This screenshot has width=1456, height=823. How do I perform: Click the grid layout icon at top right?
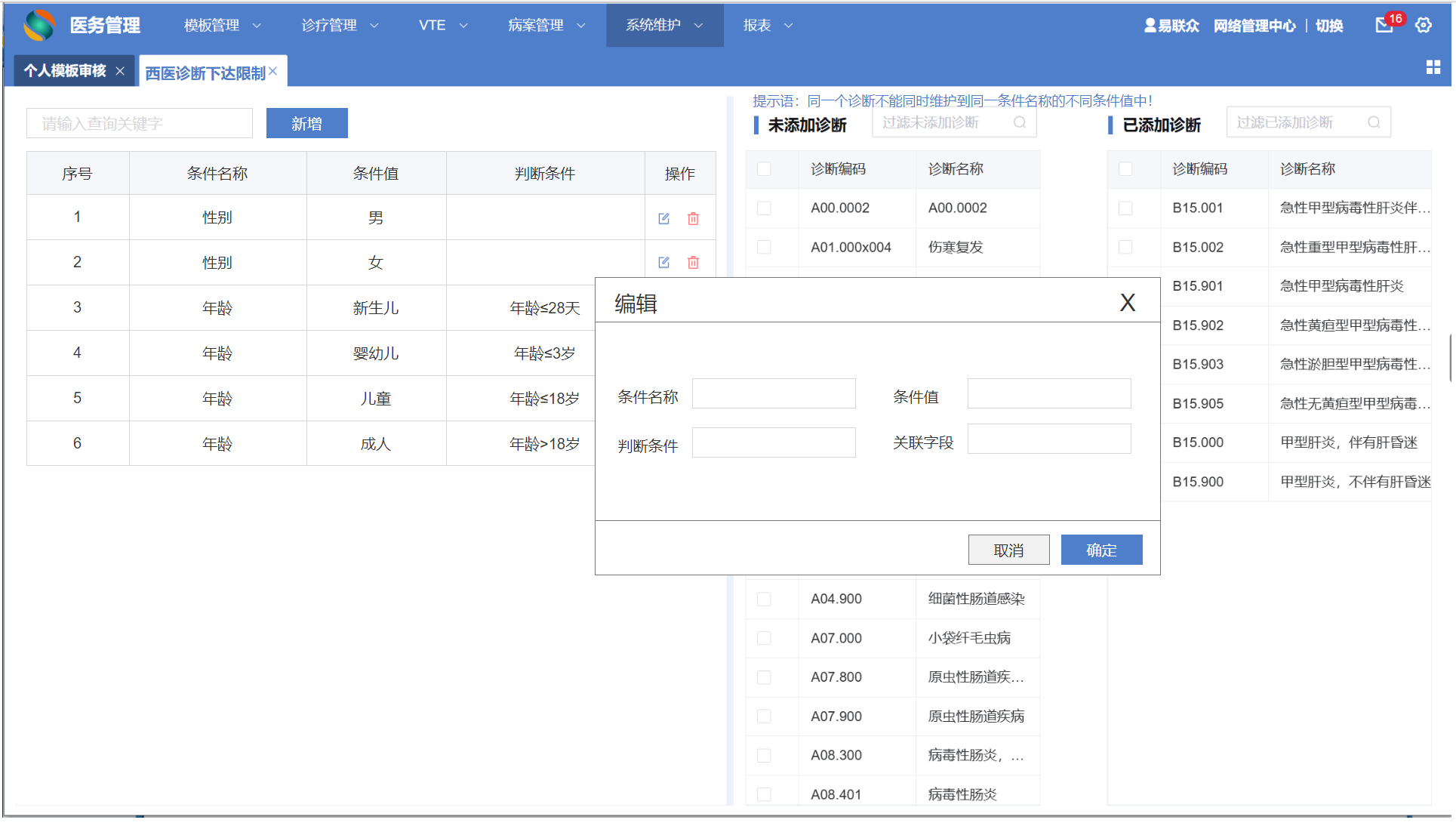pos(1433,67)
